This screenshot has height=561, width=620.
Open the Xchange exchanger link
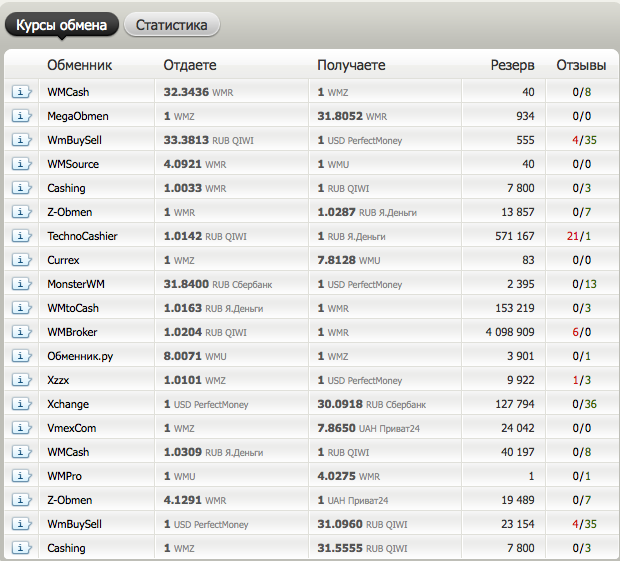[x=68, y=404]
